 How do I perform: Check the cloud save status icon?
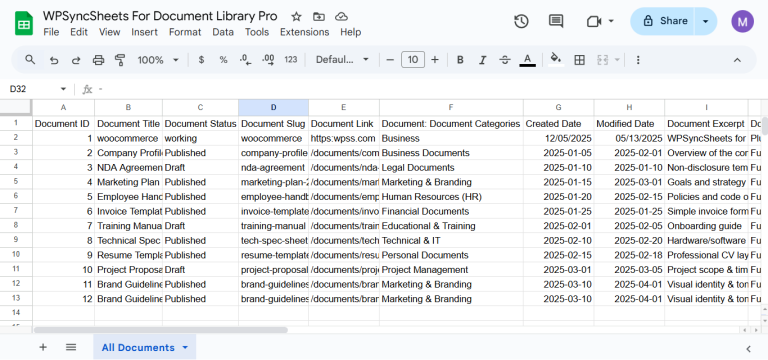(x=341, y=17)
